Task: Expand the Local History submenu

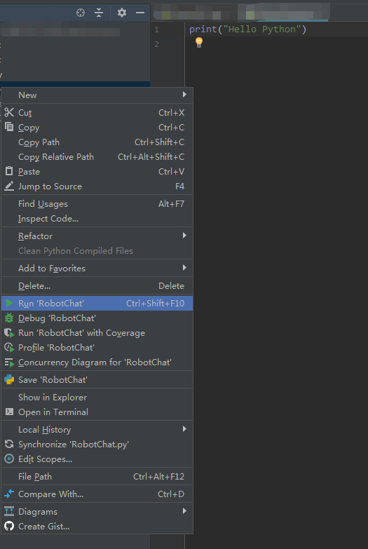Action: (x=97, y=429)
